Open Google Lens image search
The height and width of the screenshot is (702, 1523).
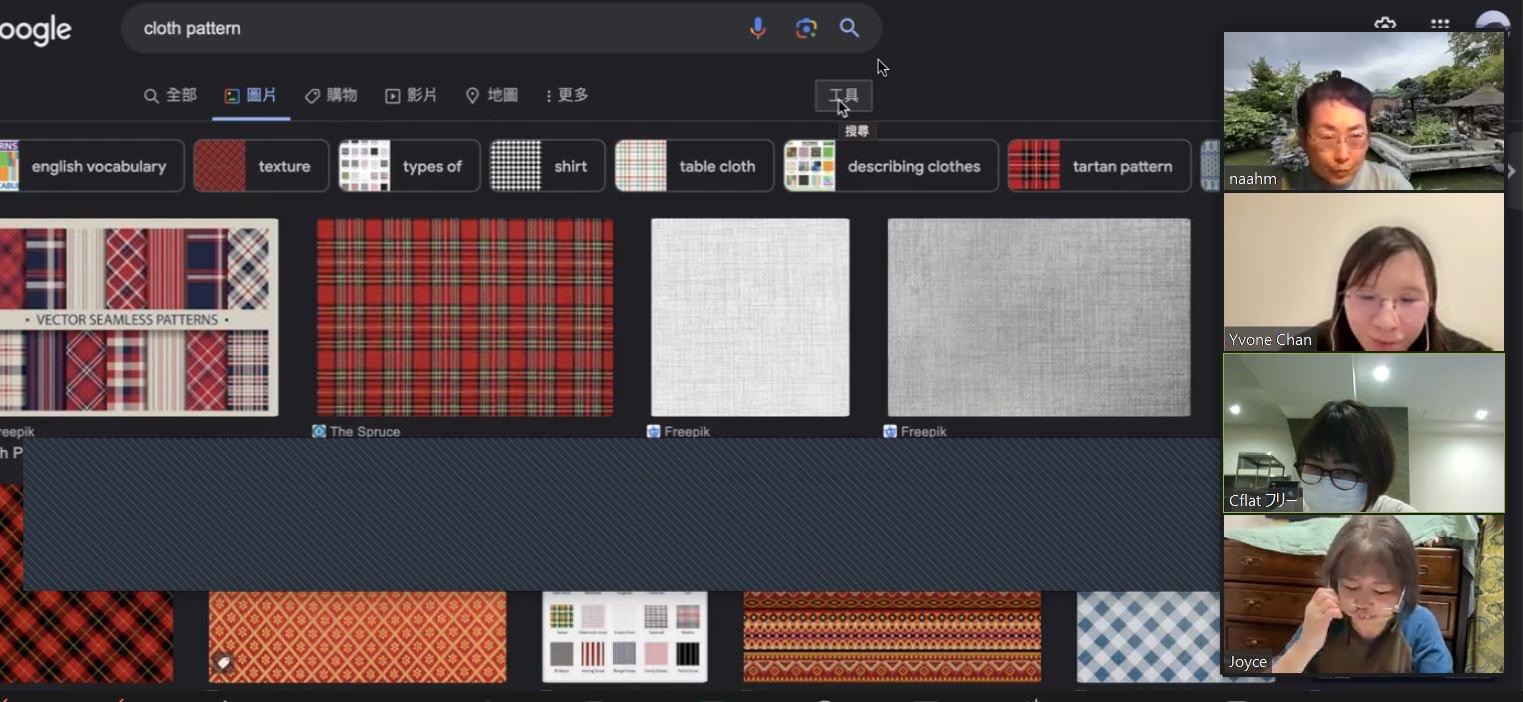click(806, 28)
